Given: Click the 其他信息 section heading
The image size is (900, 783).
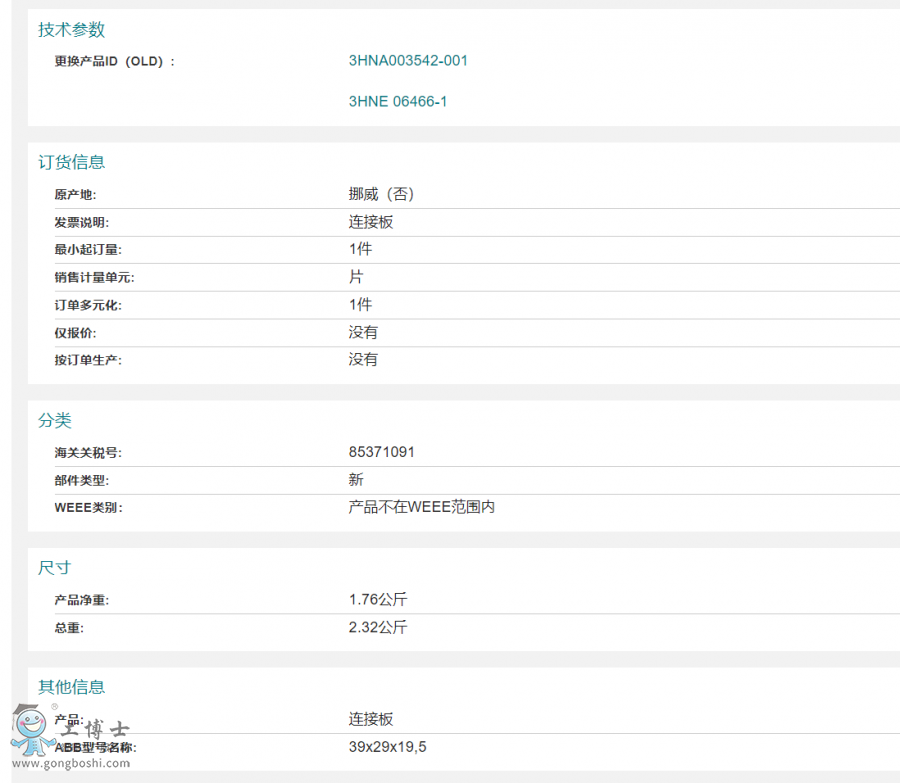Looking at the screenshot, I should click(x=71, y=687).
